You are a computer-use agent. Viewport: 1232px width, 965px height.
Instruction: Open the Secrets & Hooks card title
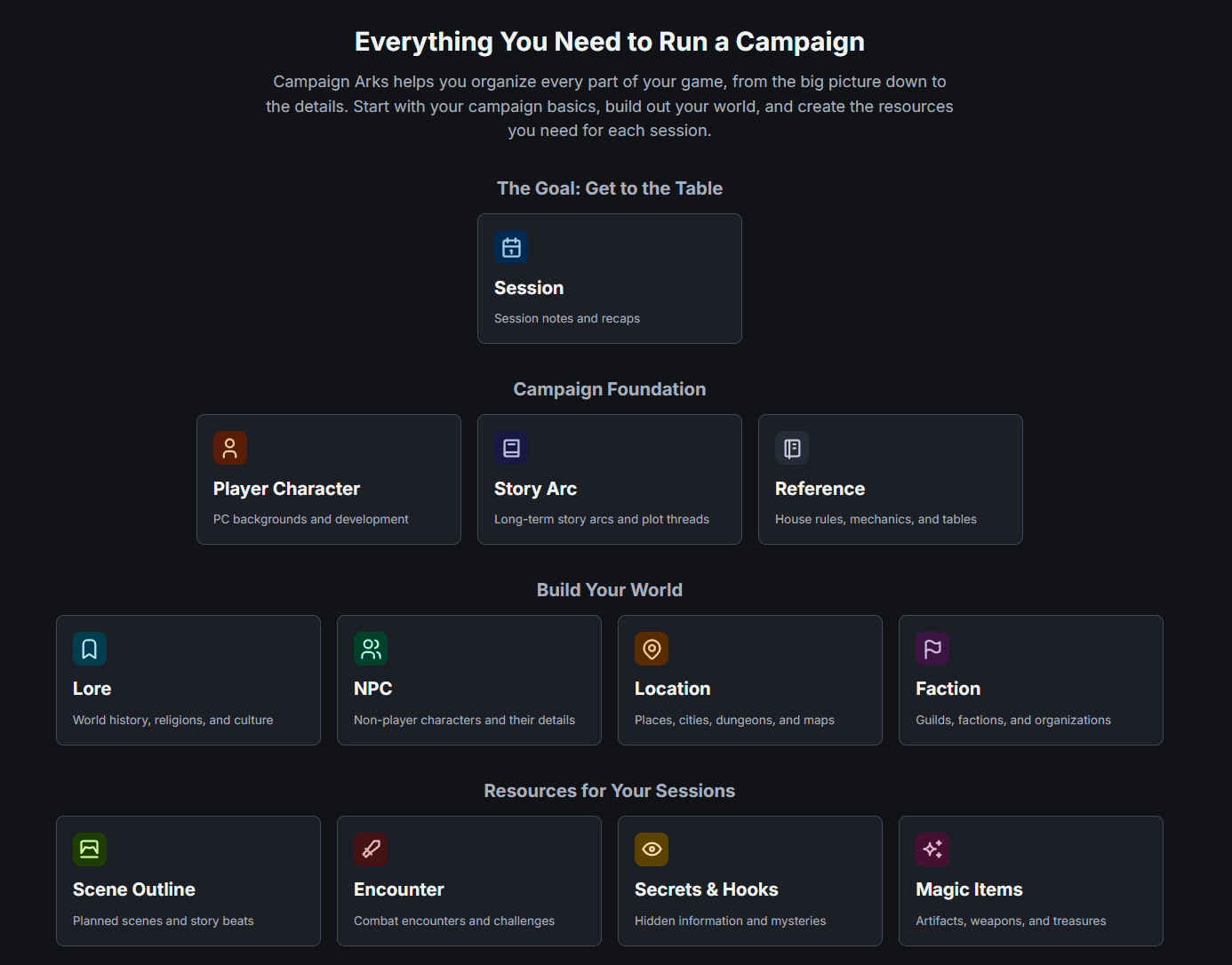point(707,889)
